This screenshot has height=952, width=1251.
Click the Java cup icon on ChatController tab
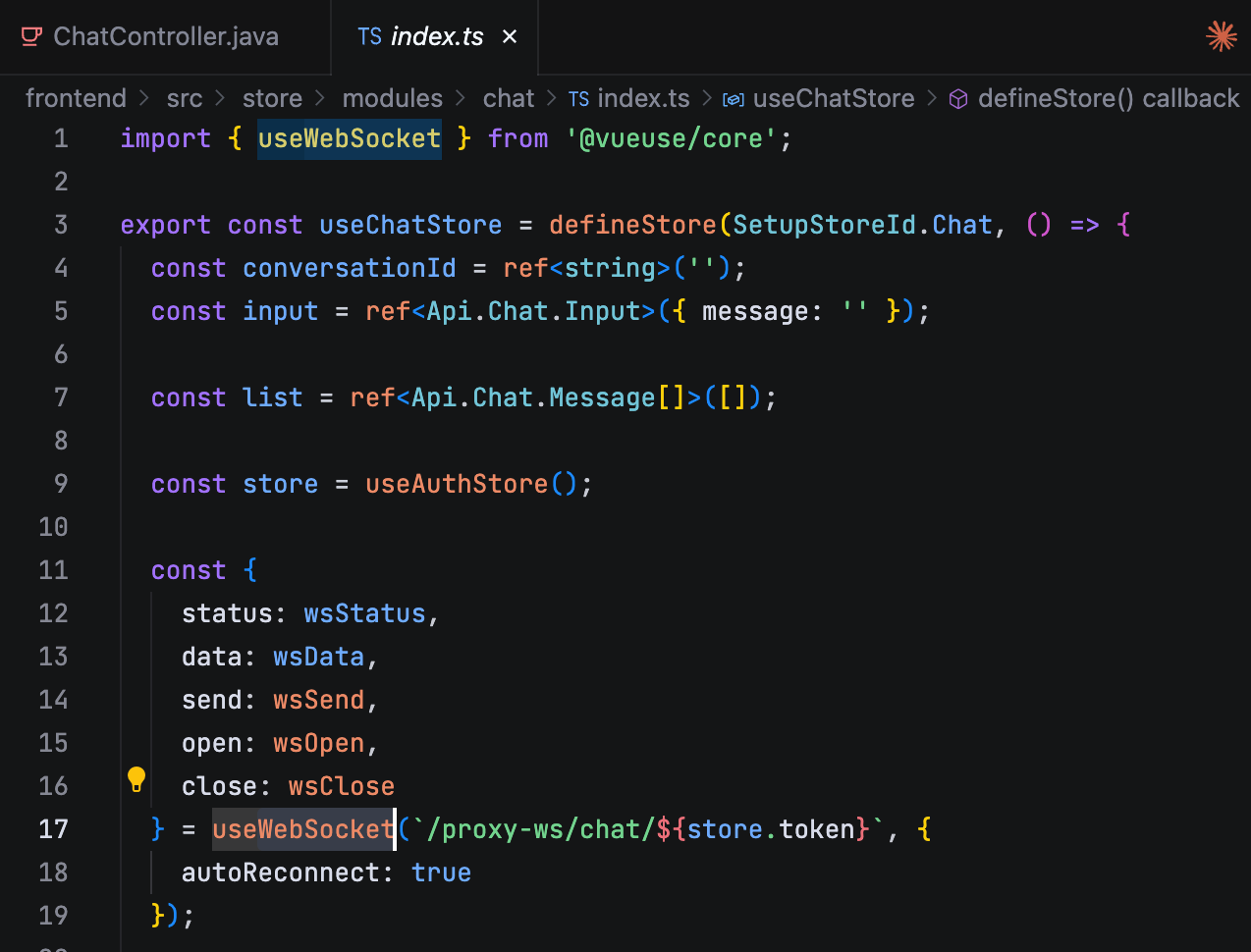(31, 37)
